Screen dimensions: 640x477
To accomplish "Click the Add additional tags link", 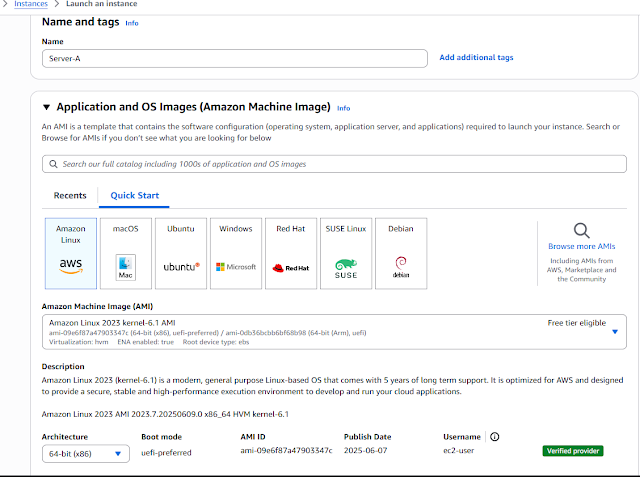I will [x=476, y=58].
